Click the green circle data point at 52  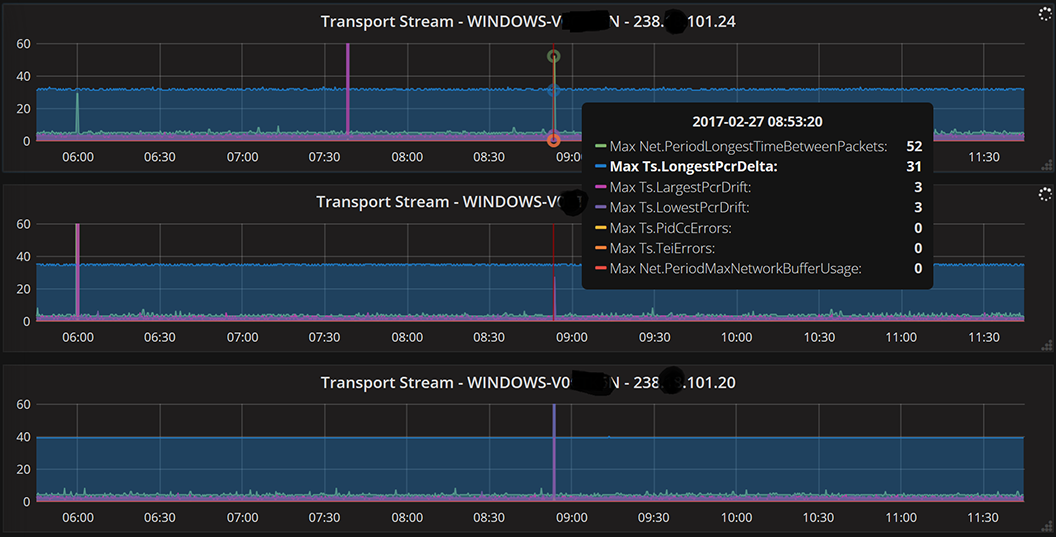[554, 56]
